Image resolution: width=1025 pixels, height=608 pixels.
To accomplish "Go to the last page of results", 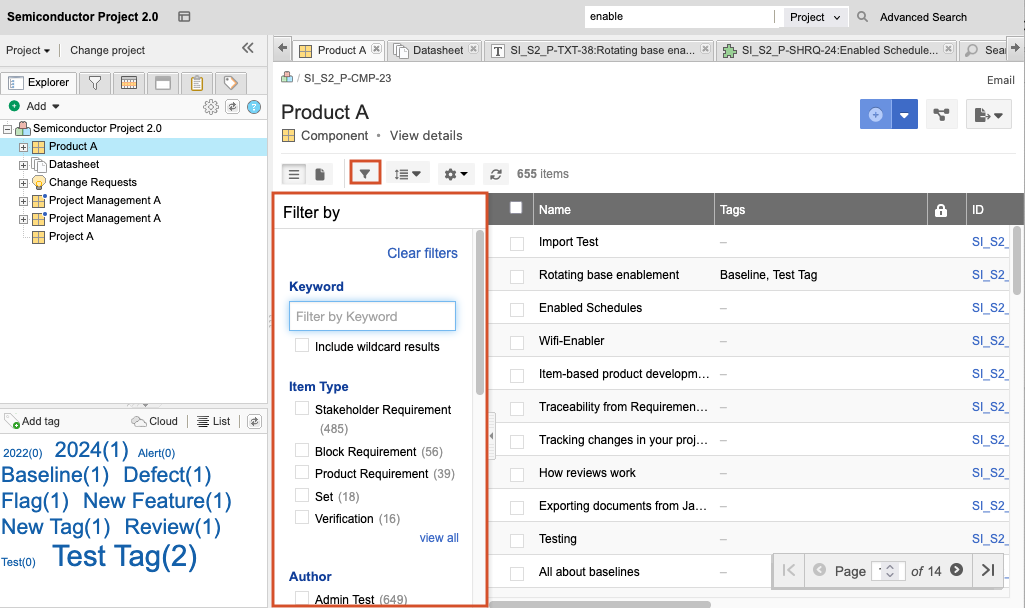I will [x=987, y=570].
